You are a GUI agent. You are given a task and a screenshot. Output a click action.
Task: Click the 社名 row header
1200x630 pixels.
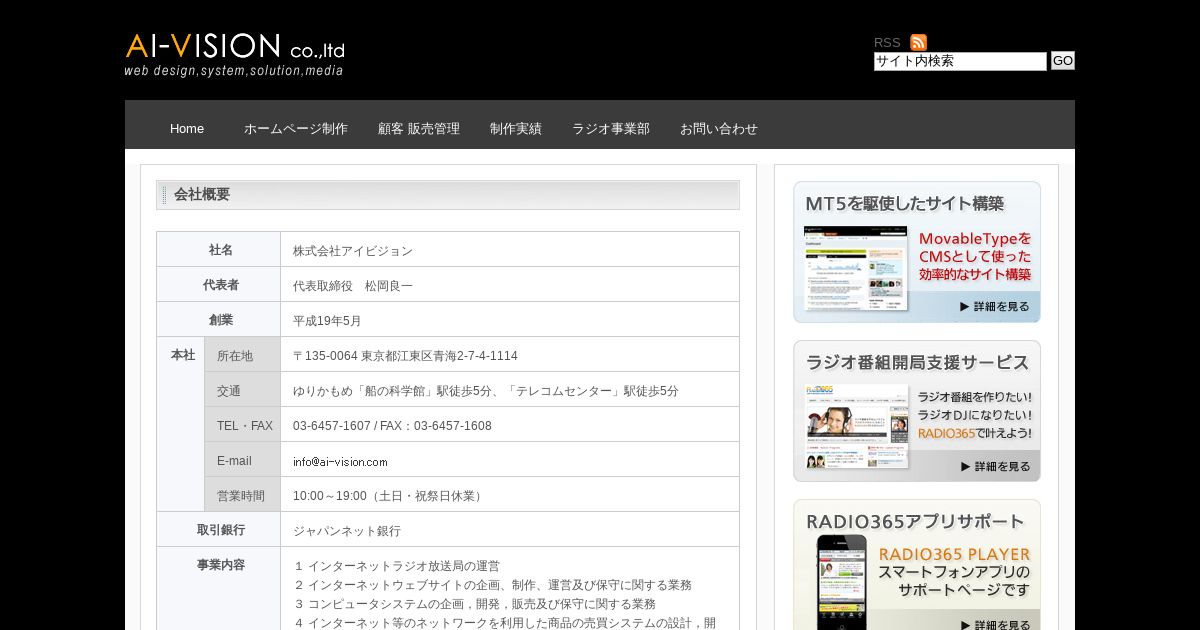219,249
